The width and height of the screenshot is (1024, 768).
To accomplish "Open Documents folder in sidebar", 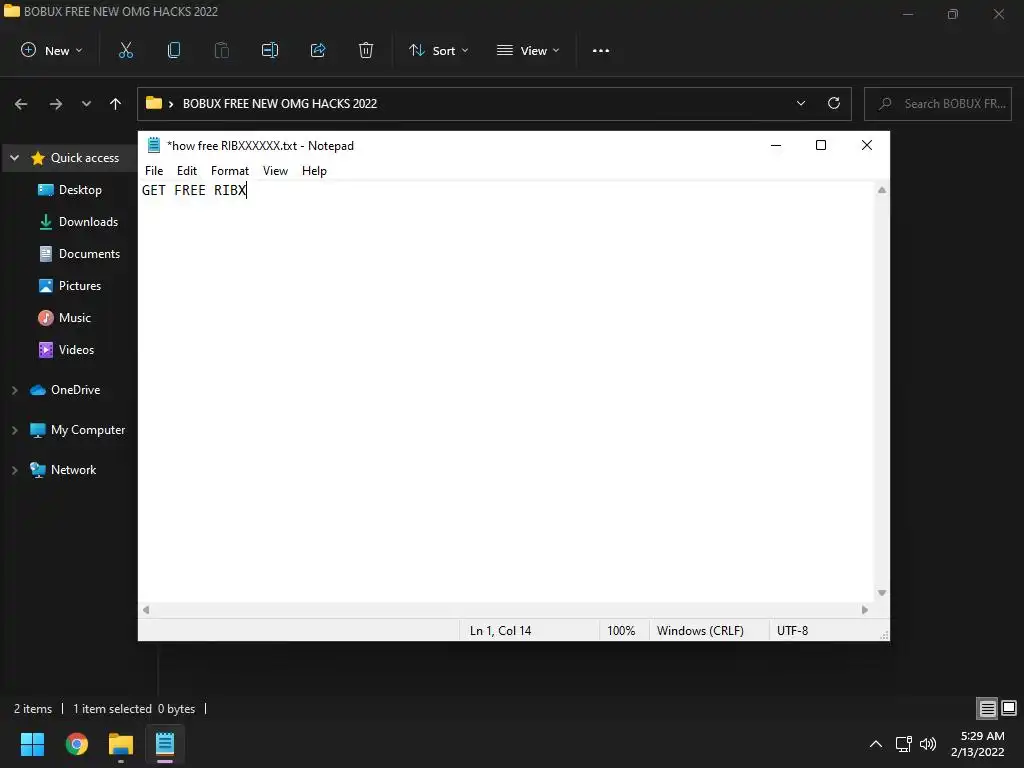I will pyautogui.click(x=80, y=254).
